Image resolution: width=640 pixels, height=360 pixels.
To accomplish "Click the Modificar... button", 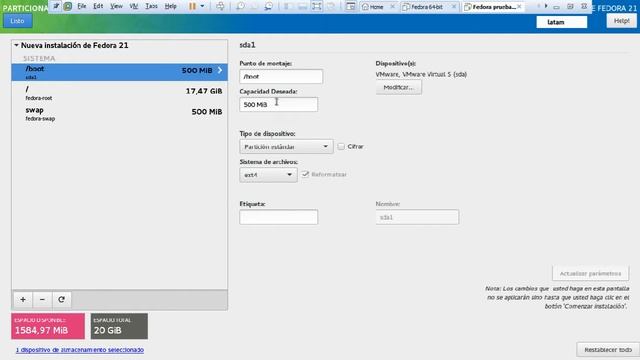I will coord(398,87).
